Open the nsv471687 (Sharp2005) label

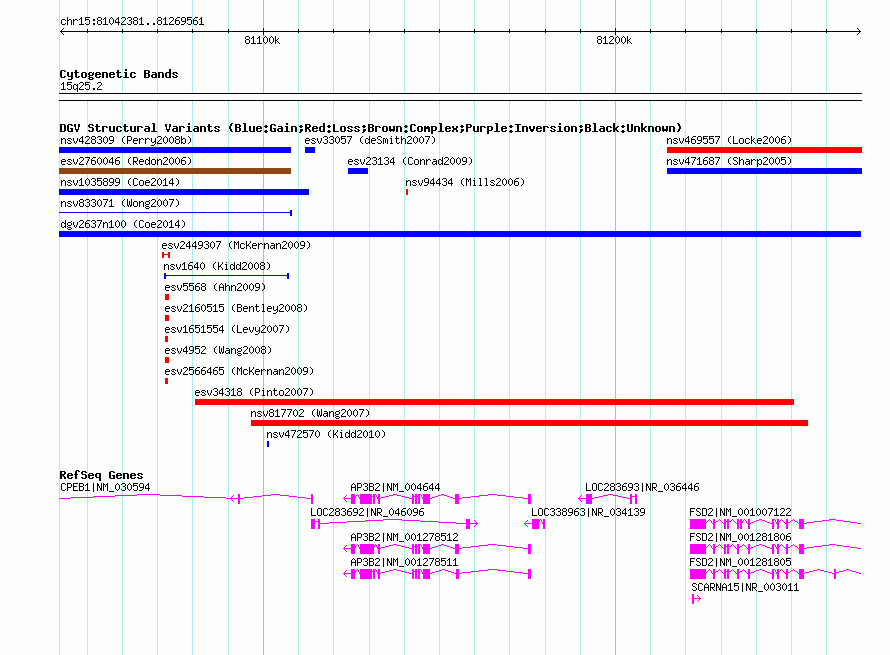tap(729, 161)
